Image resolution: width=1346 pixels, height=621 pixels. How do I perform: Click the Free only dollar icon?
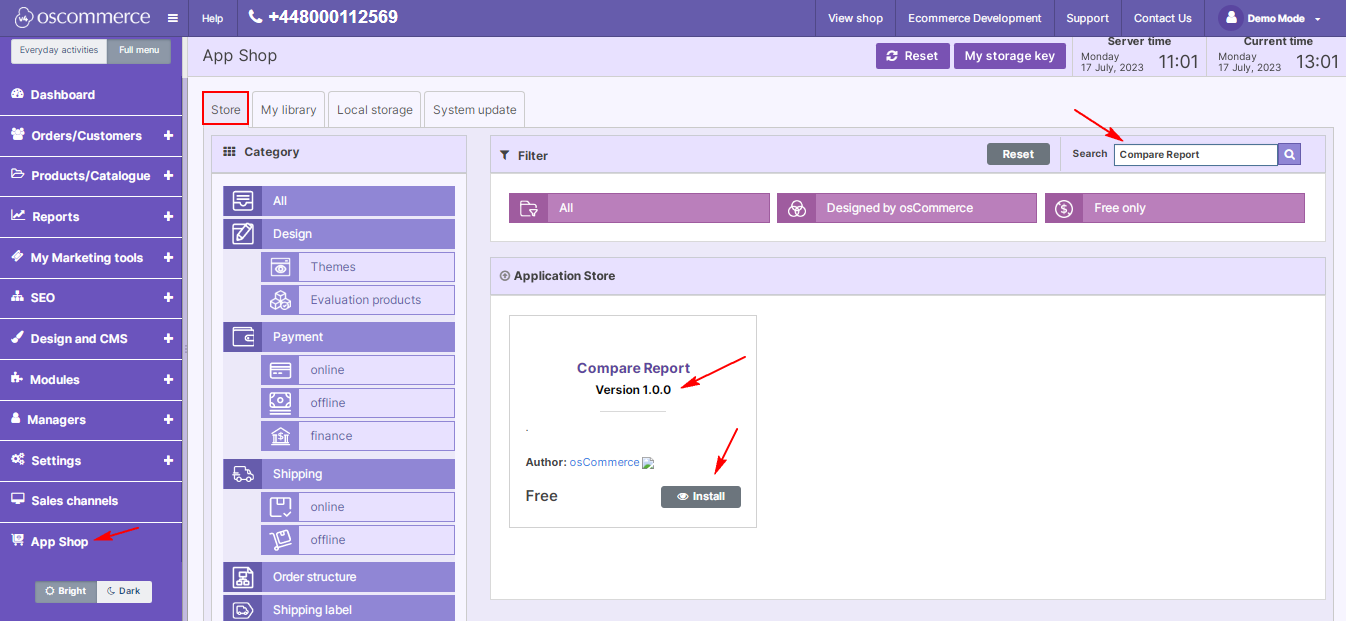click(1065, 208)
